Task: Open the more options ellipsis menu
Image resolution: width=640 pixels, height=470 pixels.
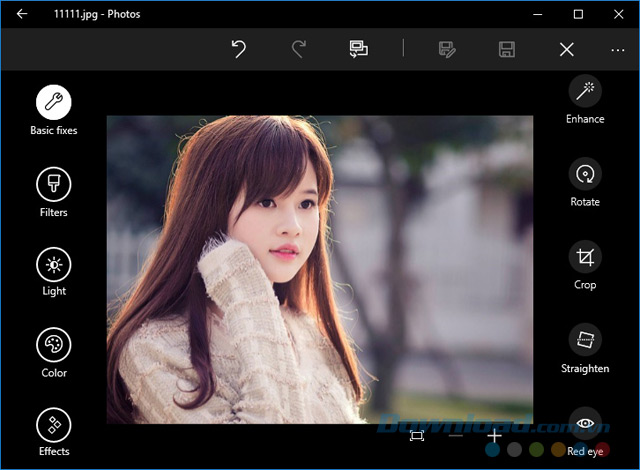Action: (x=618, y=50)
